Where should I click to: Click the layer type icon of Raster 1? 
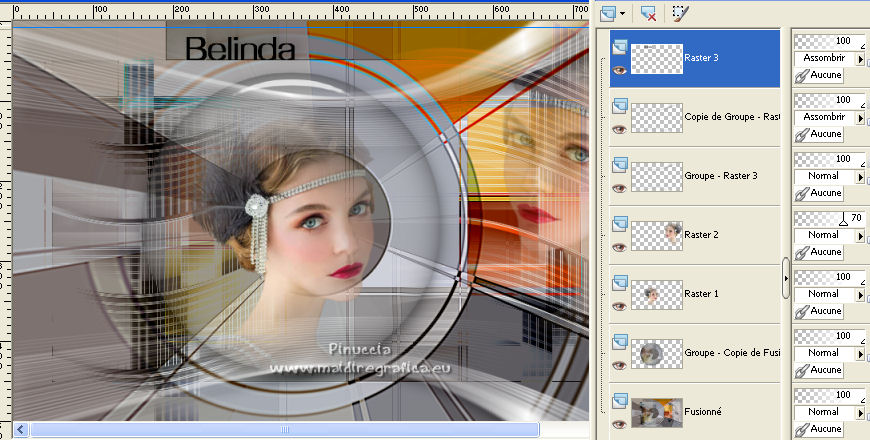pos(620,283)
